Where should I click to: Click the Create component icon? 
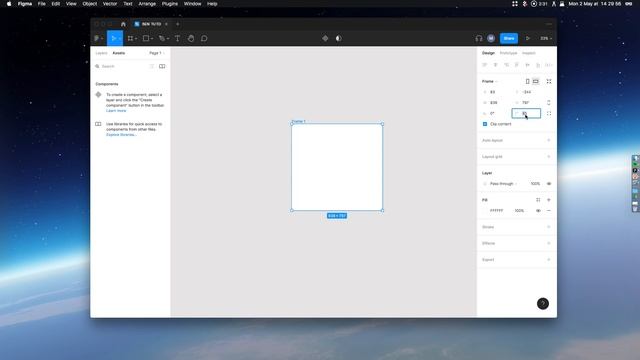(325, 38)
